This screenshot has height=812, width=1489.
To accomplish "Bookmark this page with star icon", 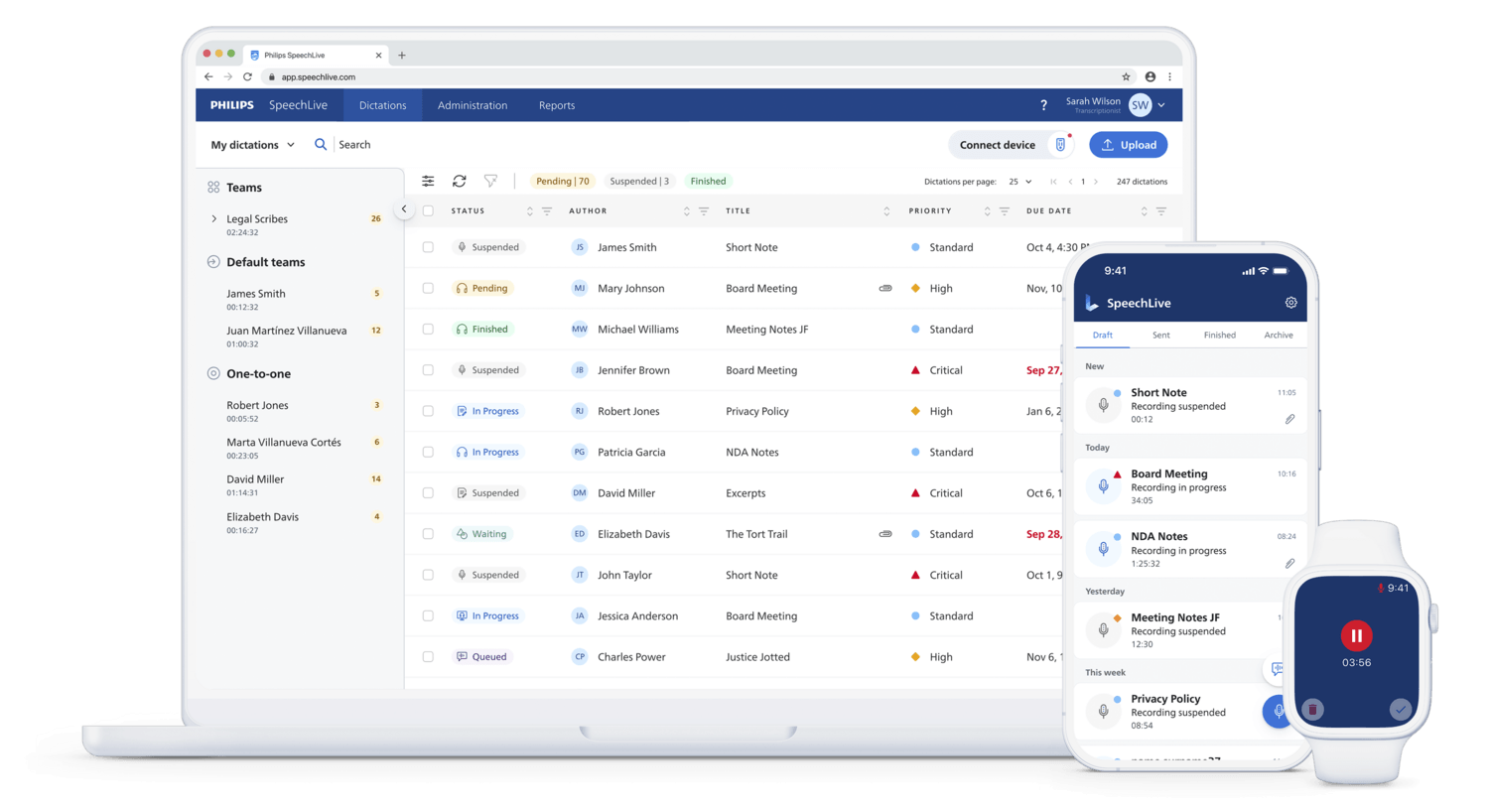I will pos(1126,76).
